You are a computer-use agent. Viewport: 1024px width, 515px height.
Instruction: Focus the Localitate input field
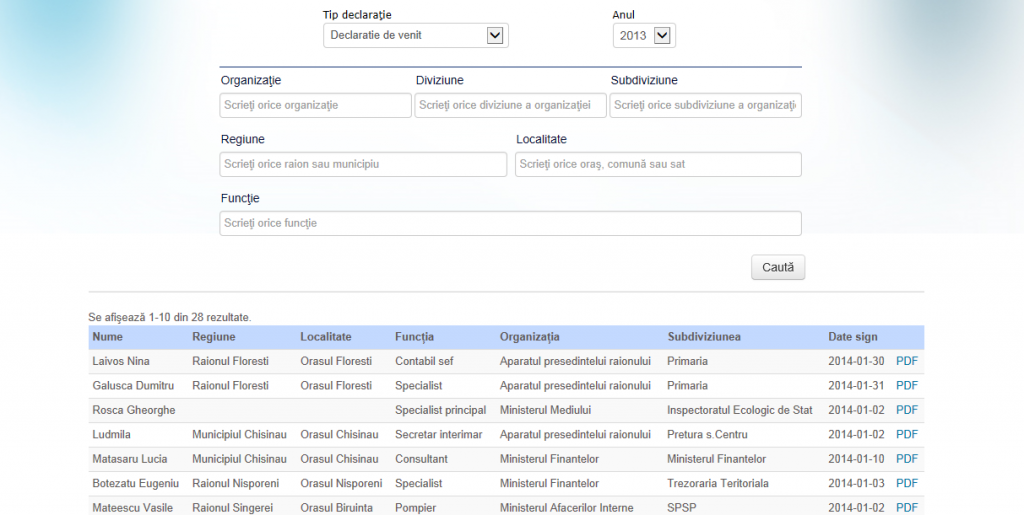[x=658, y=164]
